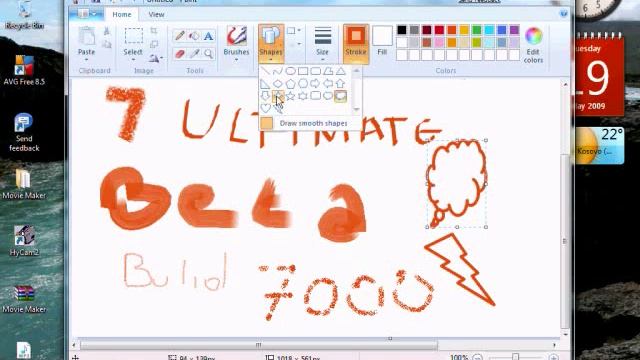The image size is (640, 360).
Task: Click the canvas horizontal scrollbar thumb
Action: click(259, 345)
